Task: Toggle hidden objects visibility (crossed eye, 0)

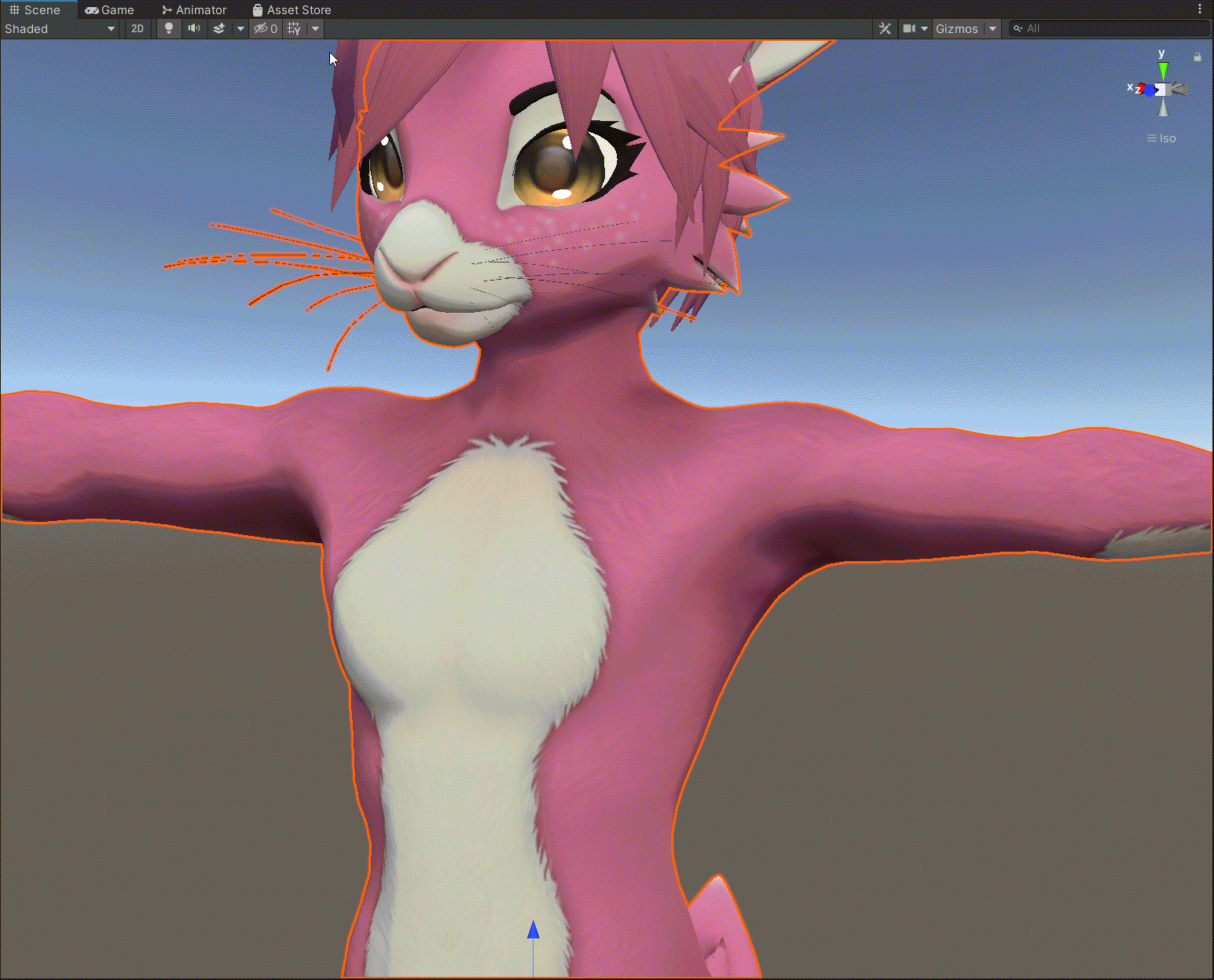Action: 266,29
